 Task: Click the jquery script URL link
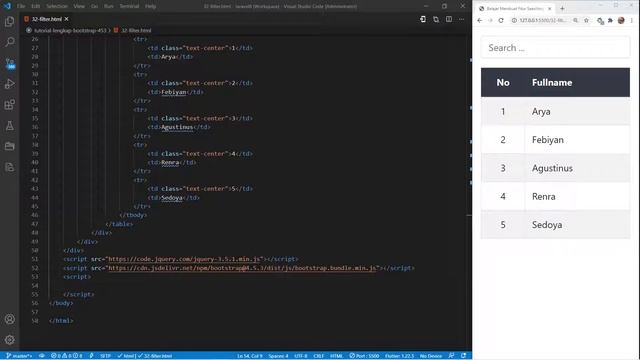[185, 259]
